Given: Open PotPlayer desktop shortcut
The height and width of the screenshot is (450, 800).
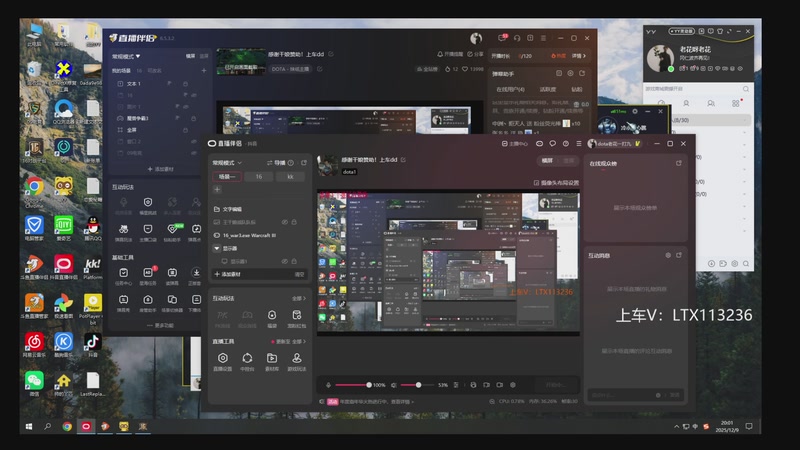Looking at the screenshot, I should (x=92, y=308).
